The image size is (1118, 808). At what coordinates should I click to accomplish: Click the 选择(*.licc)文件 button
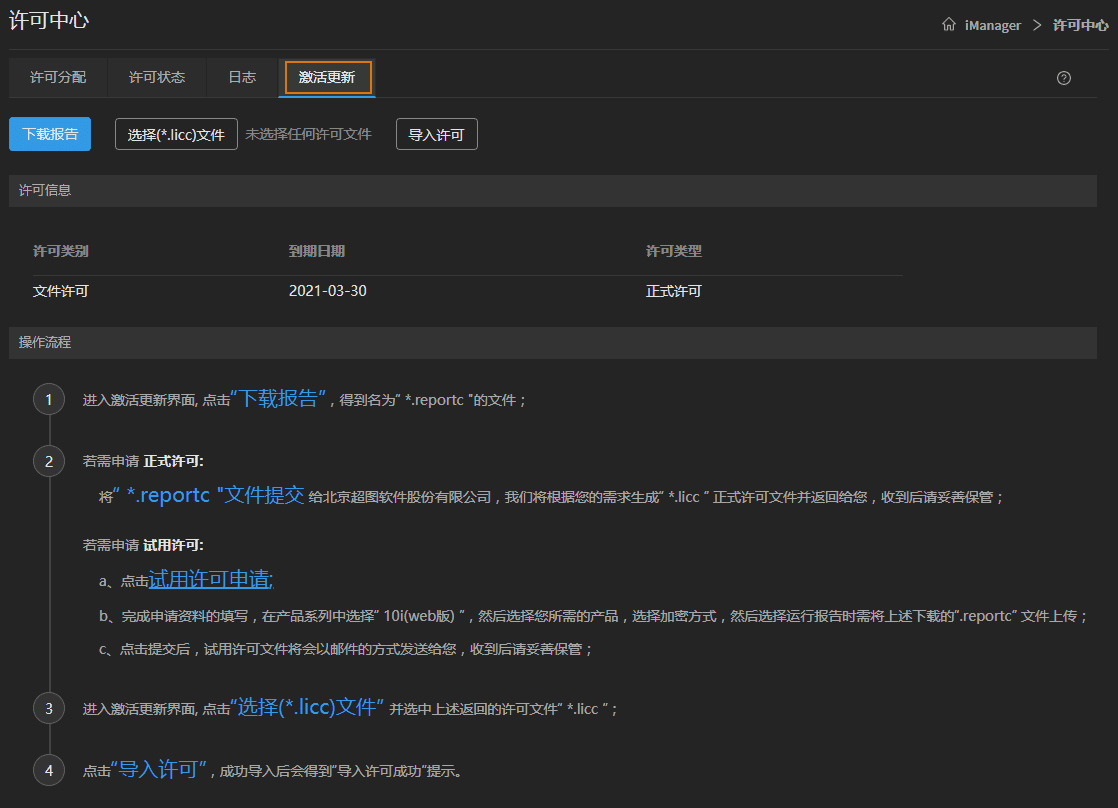[x=176, y=134]
